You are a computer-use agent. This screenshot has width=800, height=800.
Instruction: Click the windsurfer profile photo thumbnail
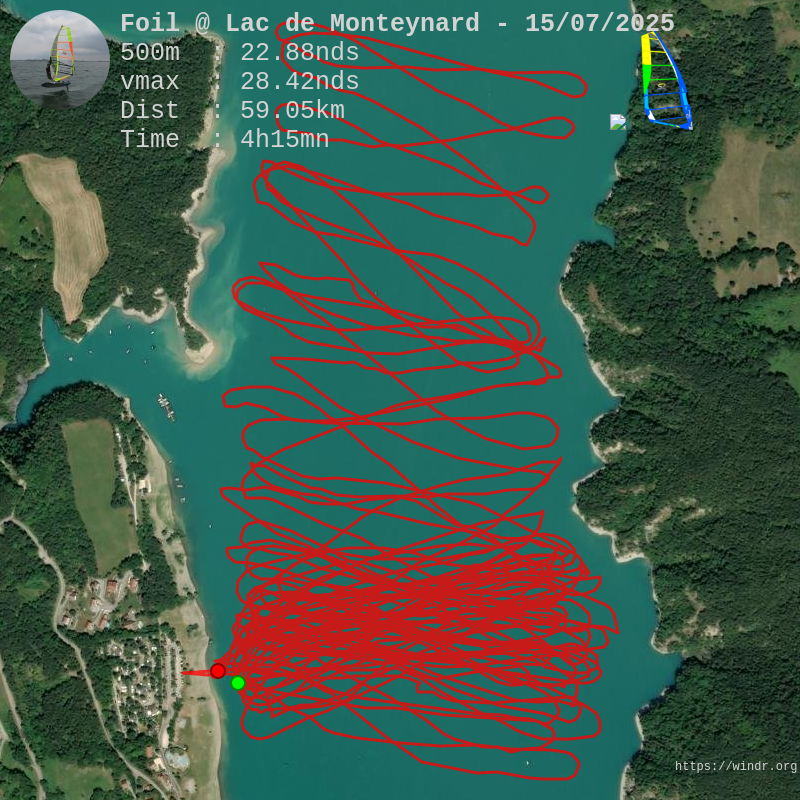point(60,58)
